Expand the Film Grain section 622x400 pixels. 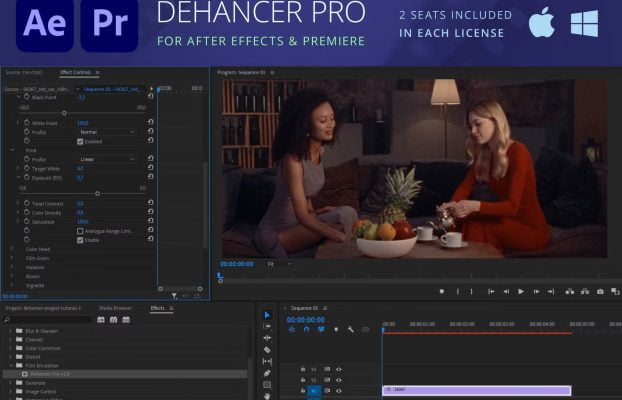tap(12, 258)
